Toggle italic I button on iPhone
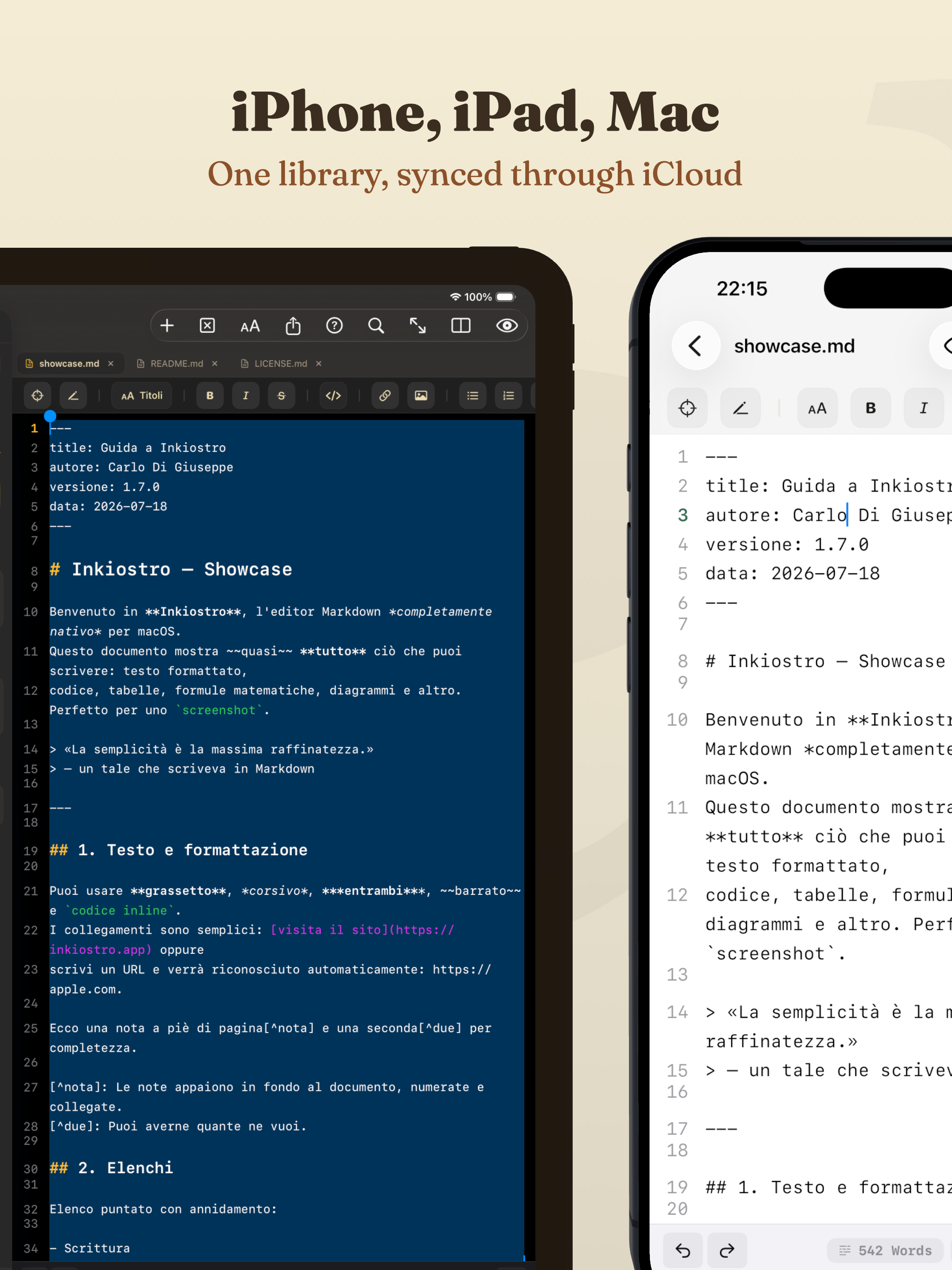This screenshot has height=1270, width=952. [924, 408]
